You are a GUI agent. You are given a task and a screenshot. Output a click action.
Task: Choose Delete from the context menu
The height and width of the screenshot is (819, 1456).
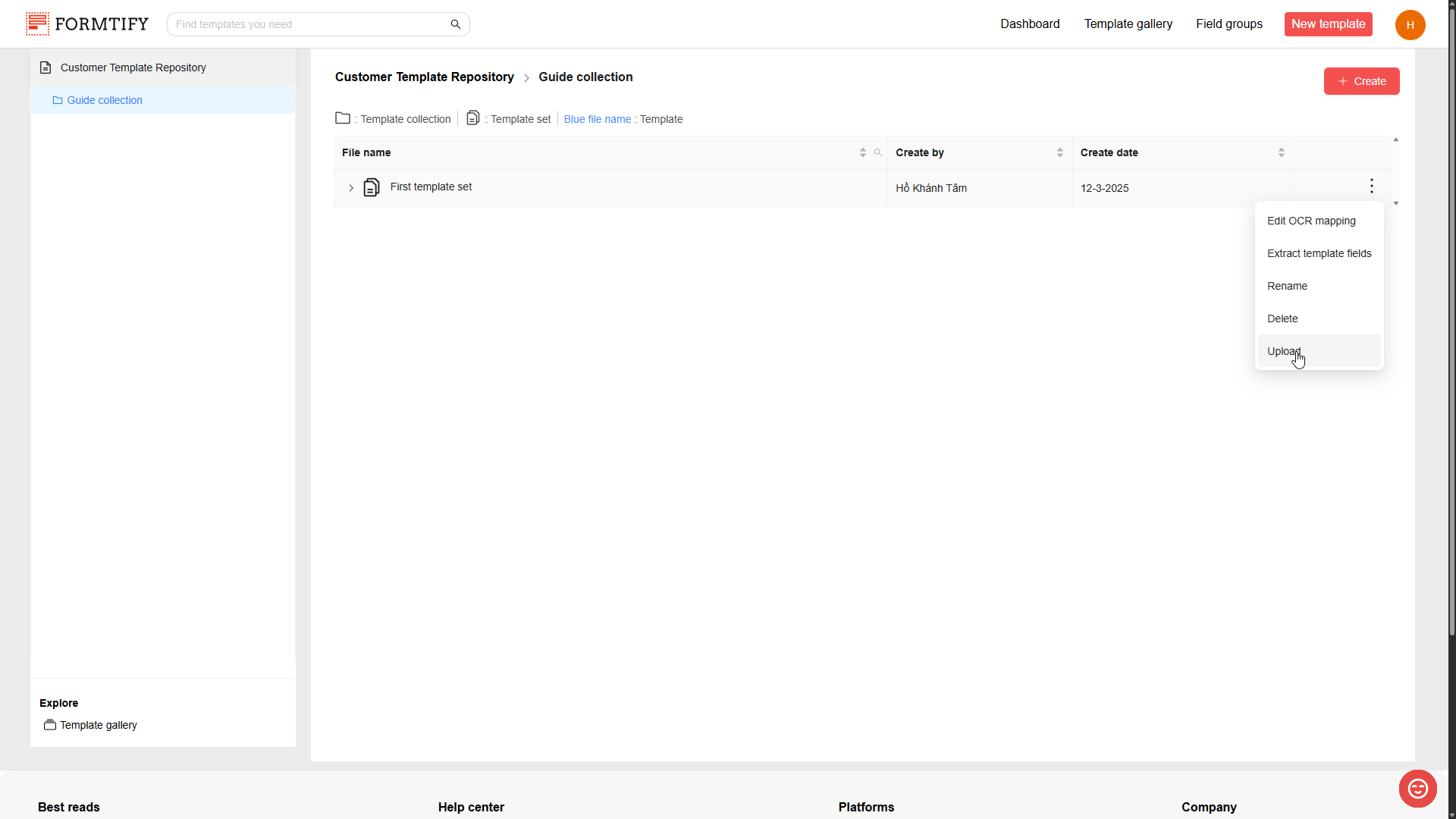(x=1282, y=318)
